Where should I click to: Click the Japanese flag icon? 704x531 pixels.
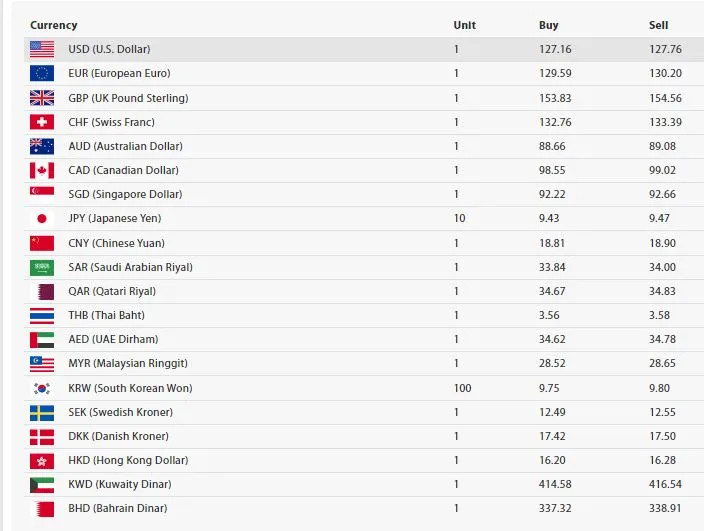point(42,218)
